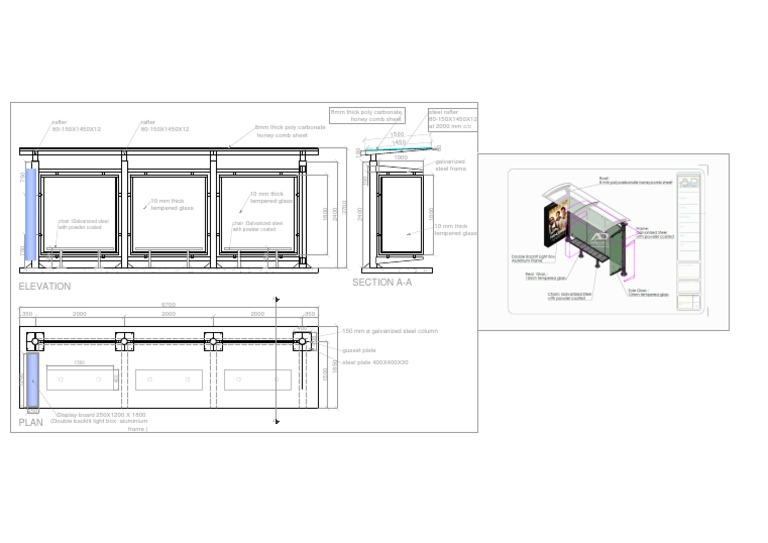Click the 6700 overall length dimension
768x543 pixels.
(168, 305)
